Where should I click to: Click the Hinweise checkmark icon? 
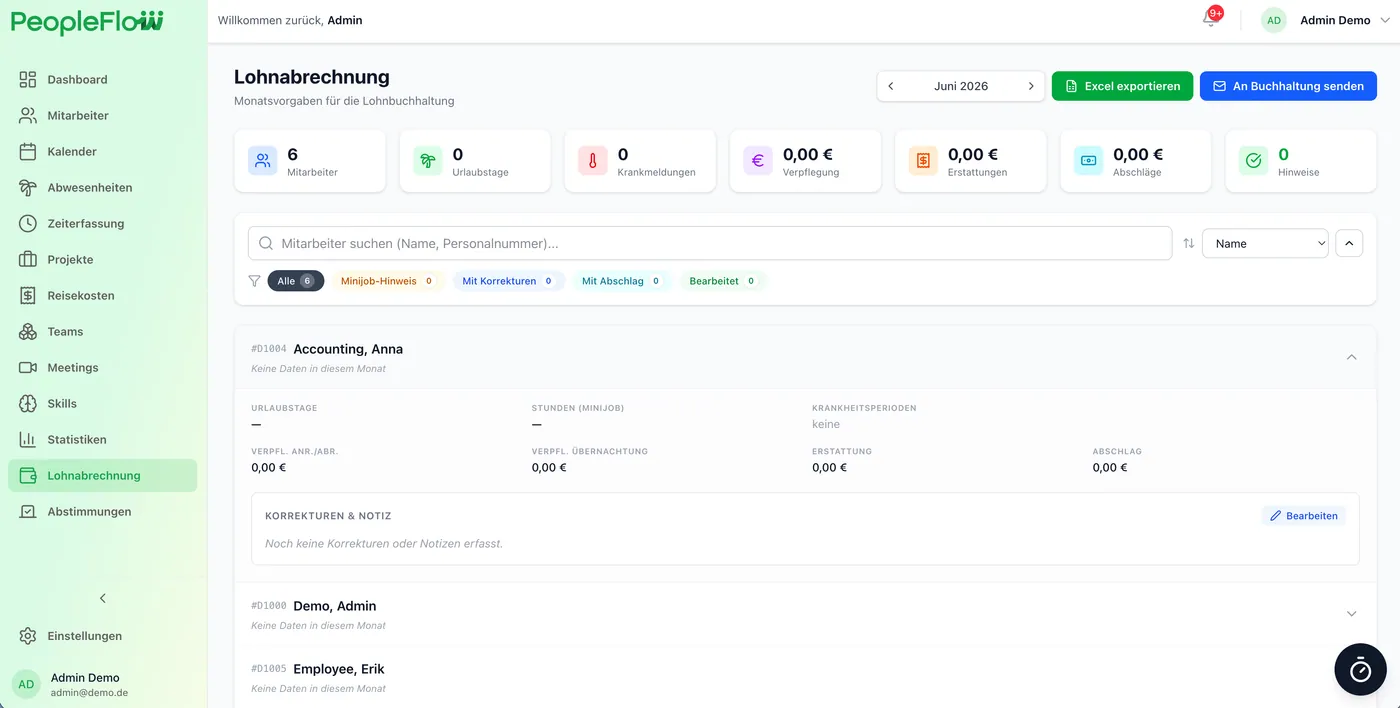point(1253,160)
